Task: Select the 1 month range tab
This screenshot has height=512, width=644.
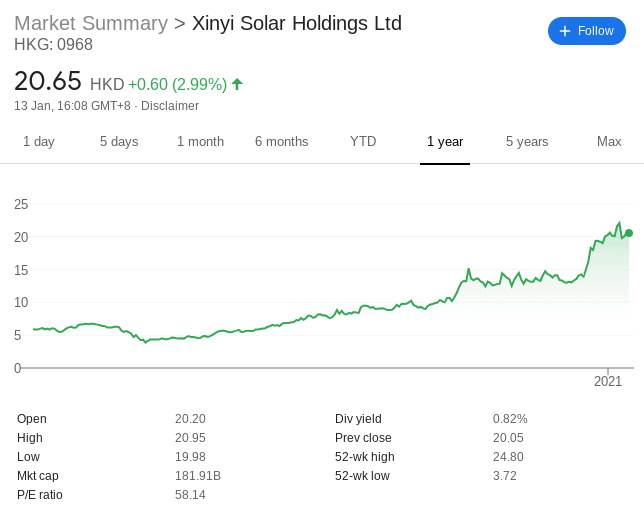Action: click(x=200, y=142)
